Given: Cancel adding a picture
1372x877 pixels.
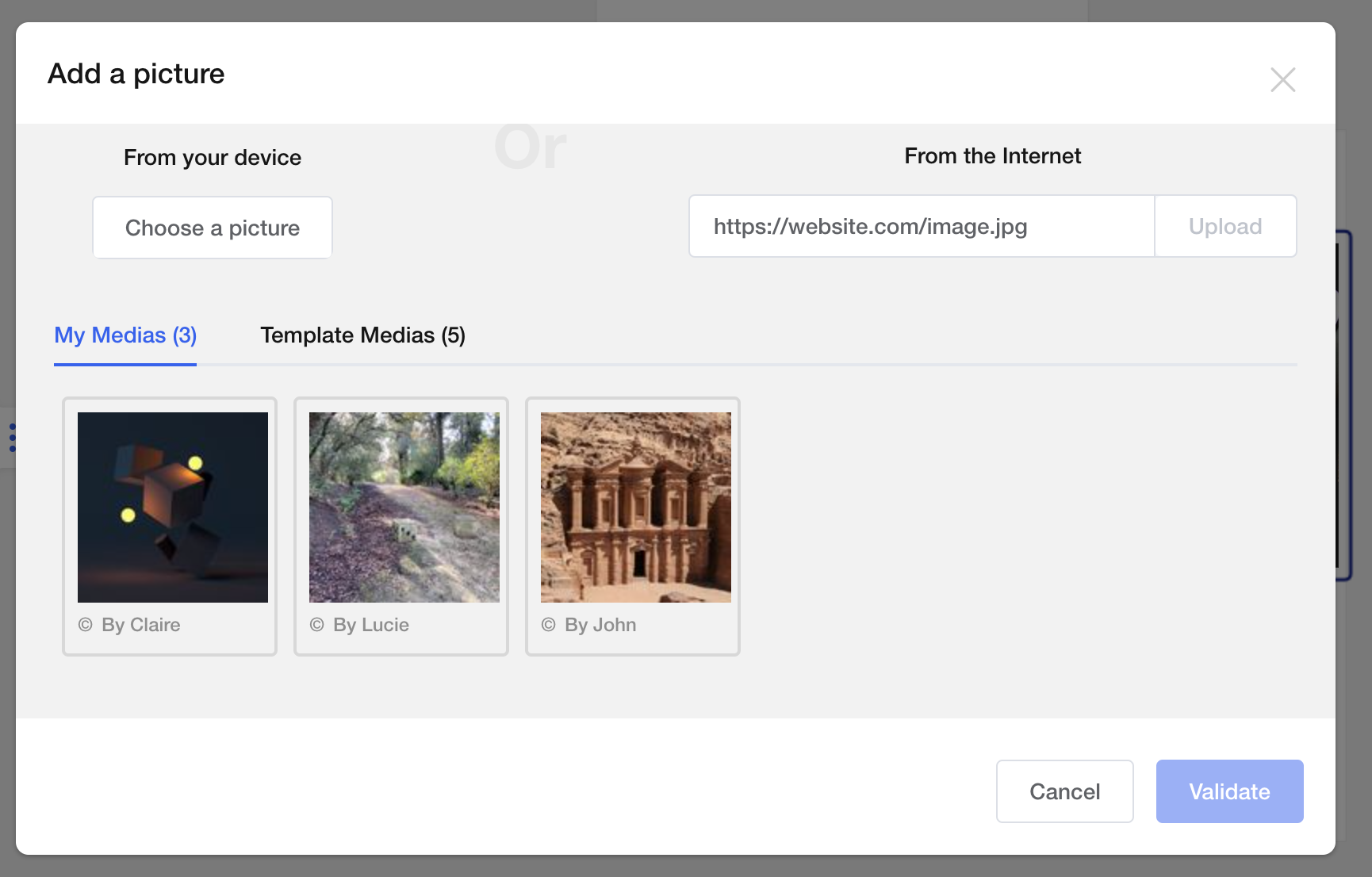Looking at the screenshot, I should click(x=1064, y=791).
